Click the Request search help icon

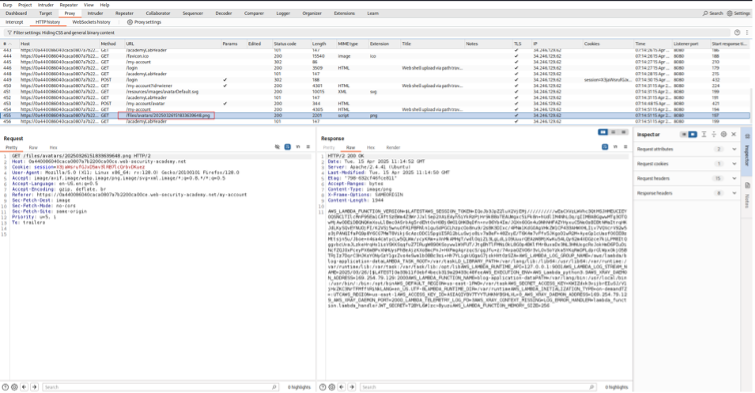pyautogui.click(x=5, y=387)
